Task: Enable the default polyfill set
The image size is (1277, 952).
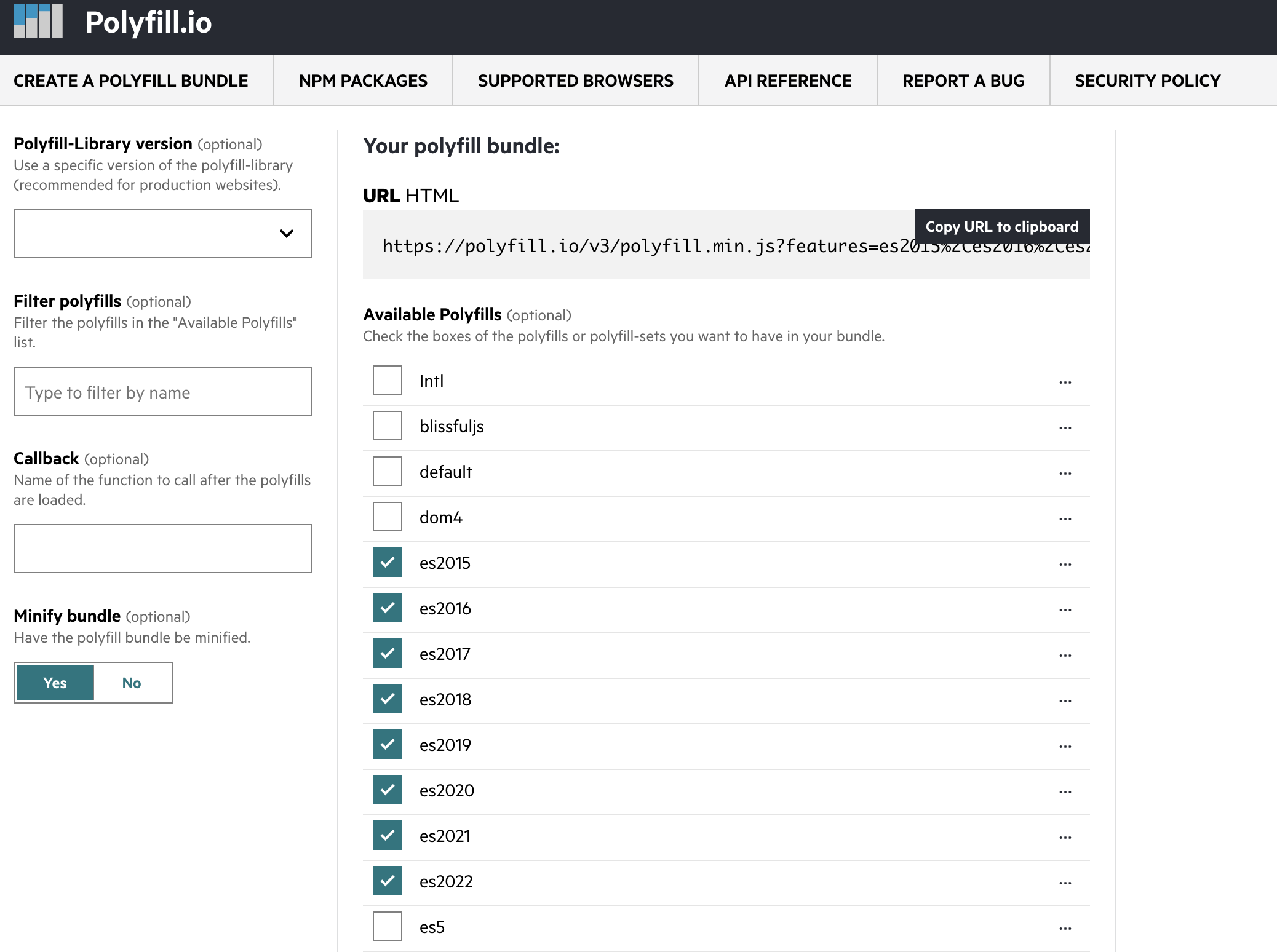Action: coord(388,471)
